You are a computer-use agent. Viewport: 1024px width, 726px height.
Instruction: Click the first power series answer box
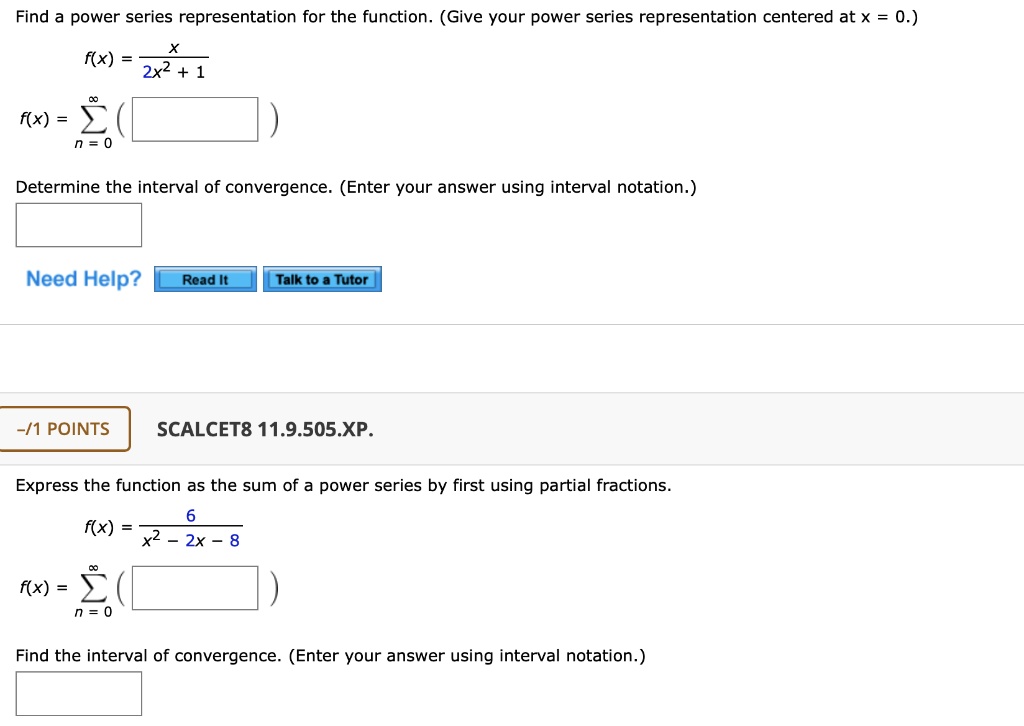point(193,118)
